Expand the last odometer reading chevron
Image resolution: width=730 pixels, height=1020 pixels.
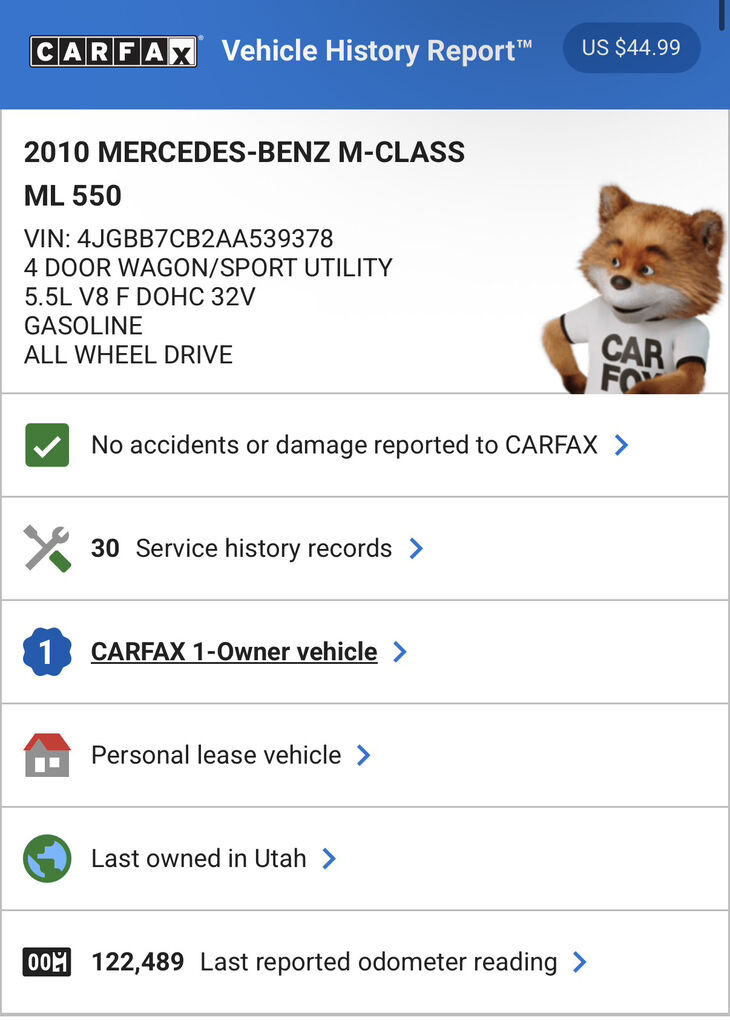pyautogui.click(x=579, y=962)
